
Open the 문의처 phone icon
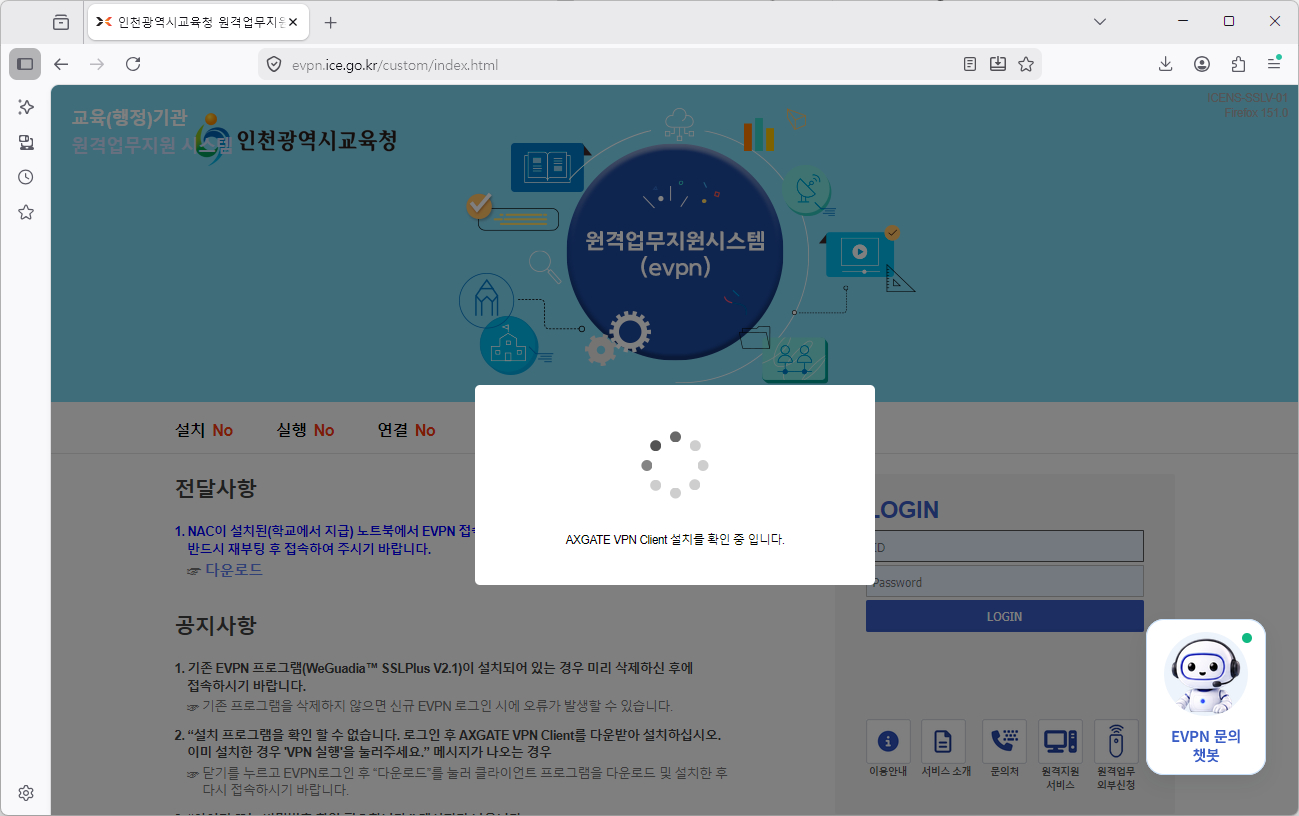(1004, 742)
